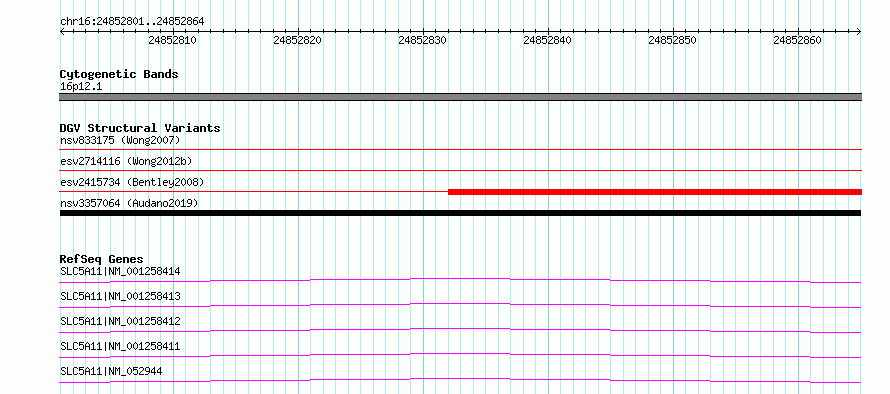
Task: Click magenta gene line for NM_001258413
Action: tap(460, 305)
